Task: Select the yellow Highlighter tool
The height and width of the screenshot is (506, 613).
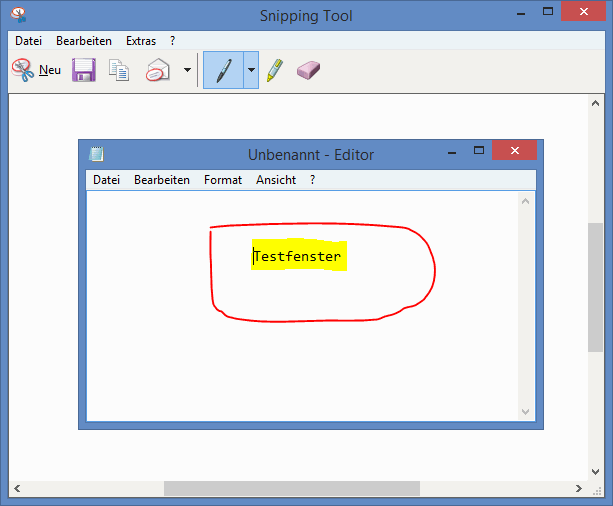Action: point(275,70)
